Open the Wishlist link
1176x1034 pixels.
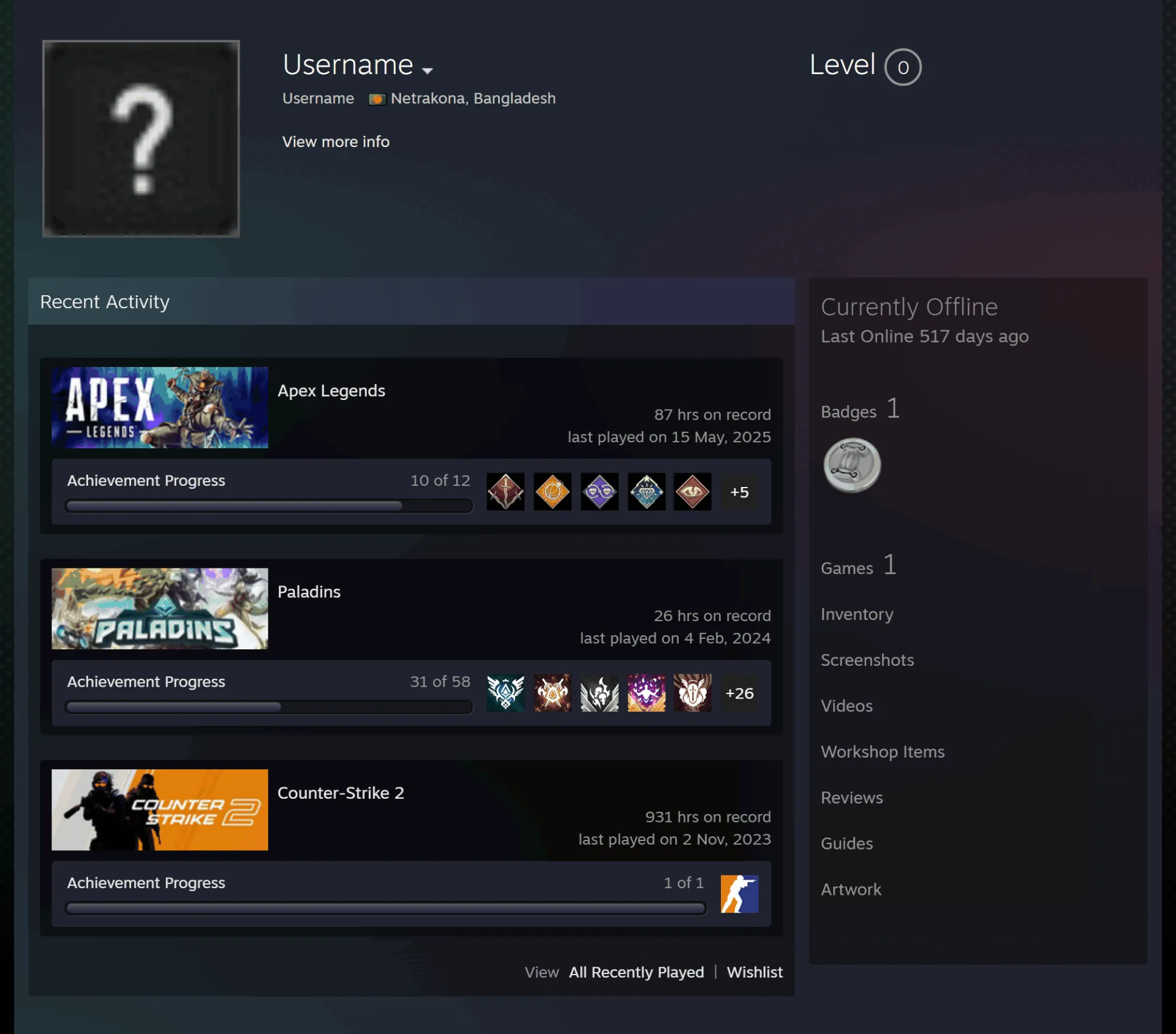[755, 972]
